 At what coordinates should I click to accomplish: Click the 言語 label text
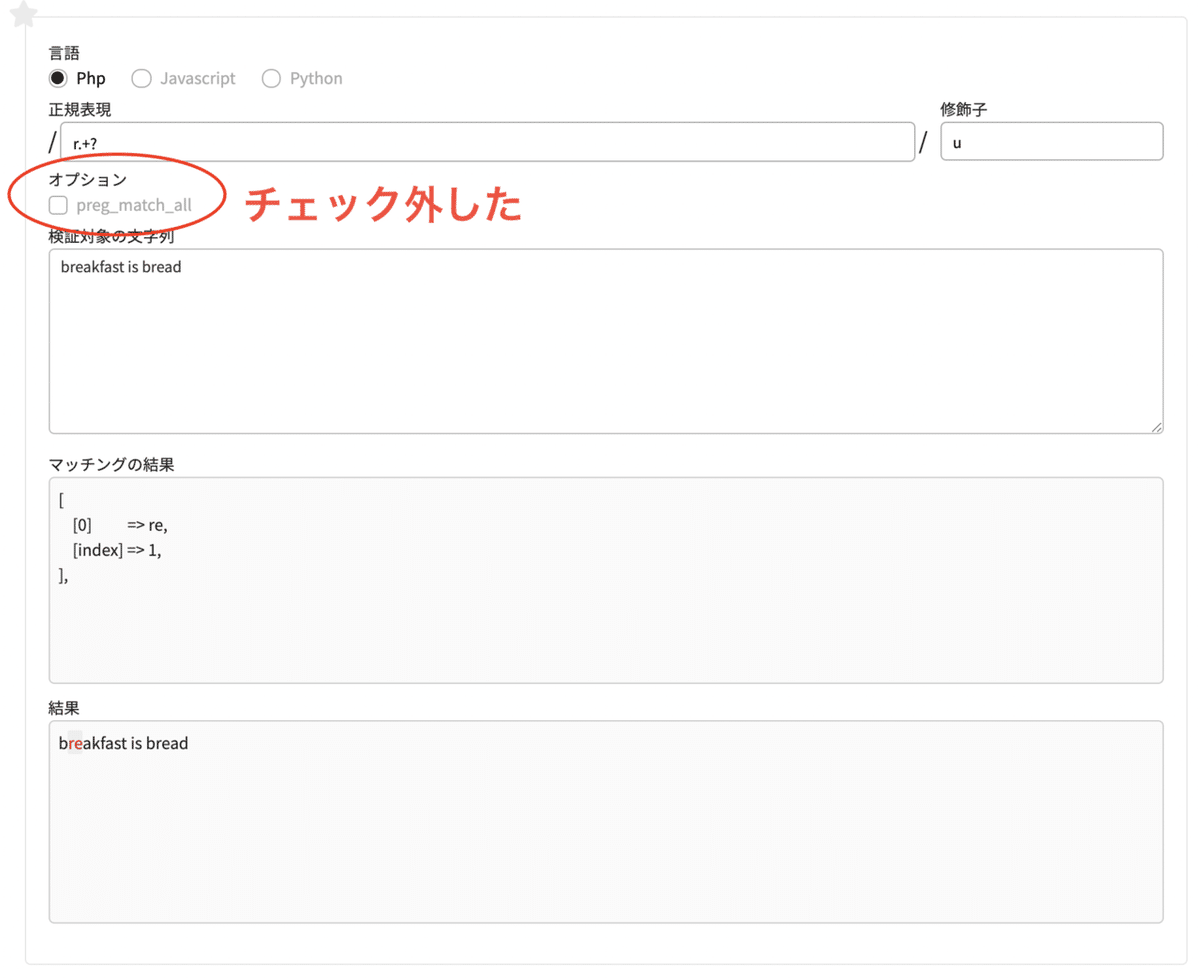tap(64, 53)
